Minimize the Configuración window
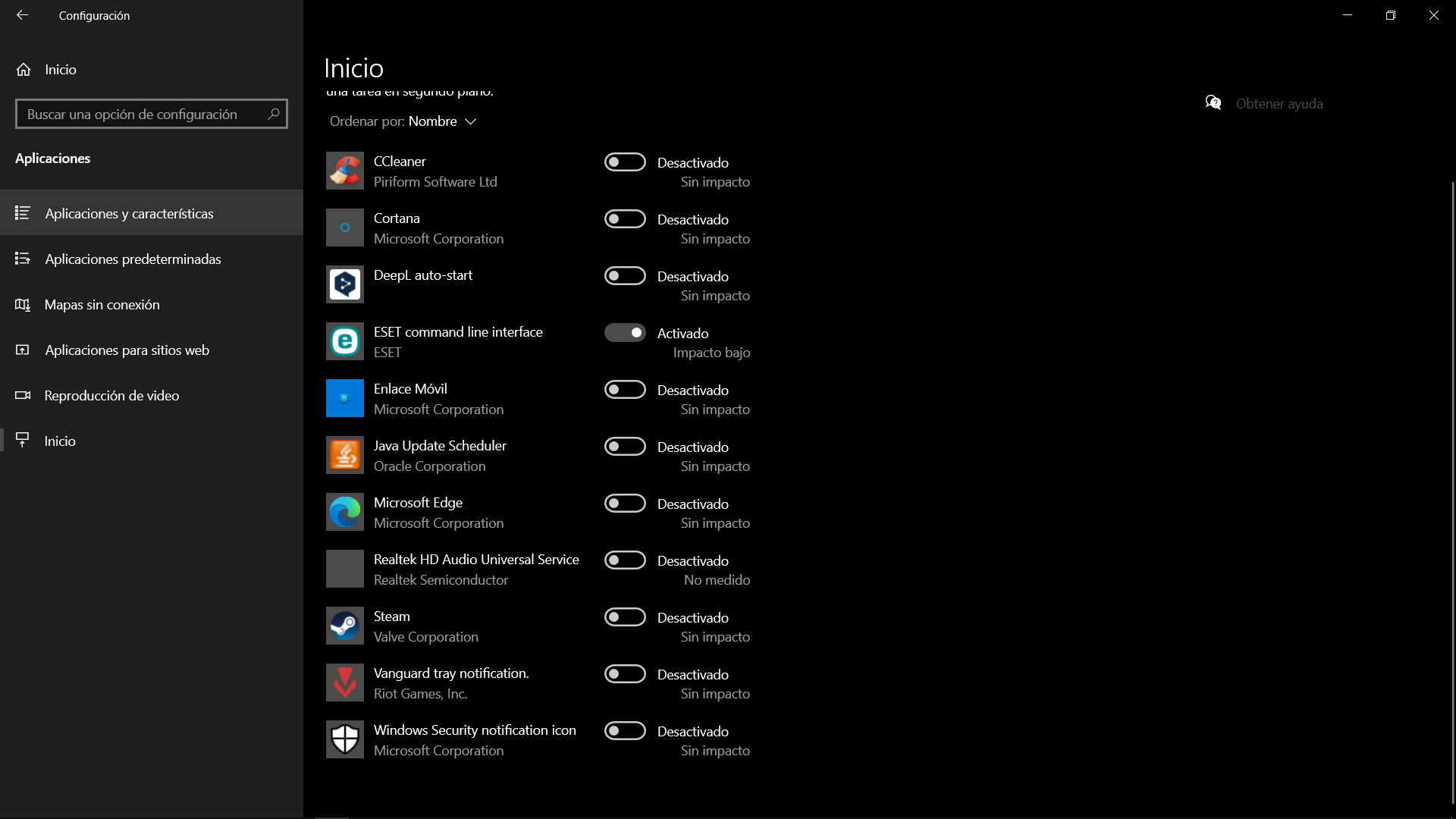This screenshot has width=1456, height=819. point(1348,15)
